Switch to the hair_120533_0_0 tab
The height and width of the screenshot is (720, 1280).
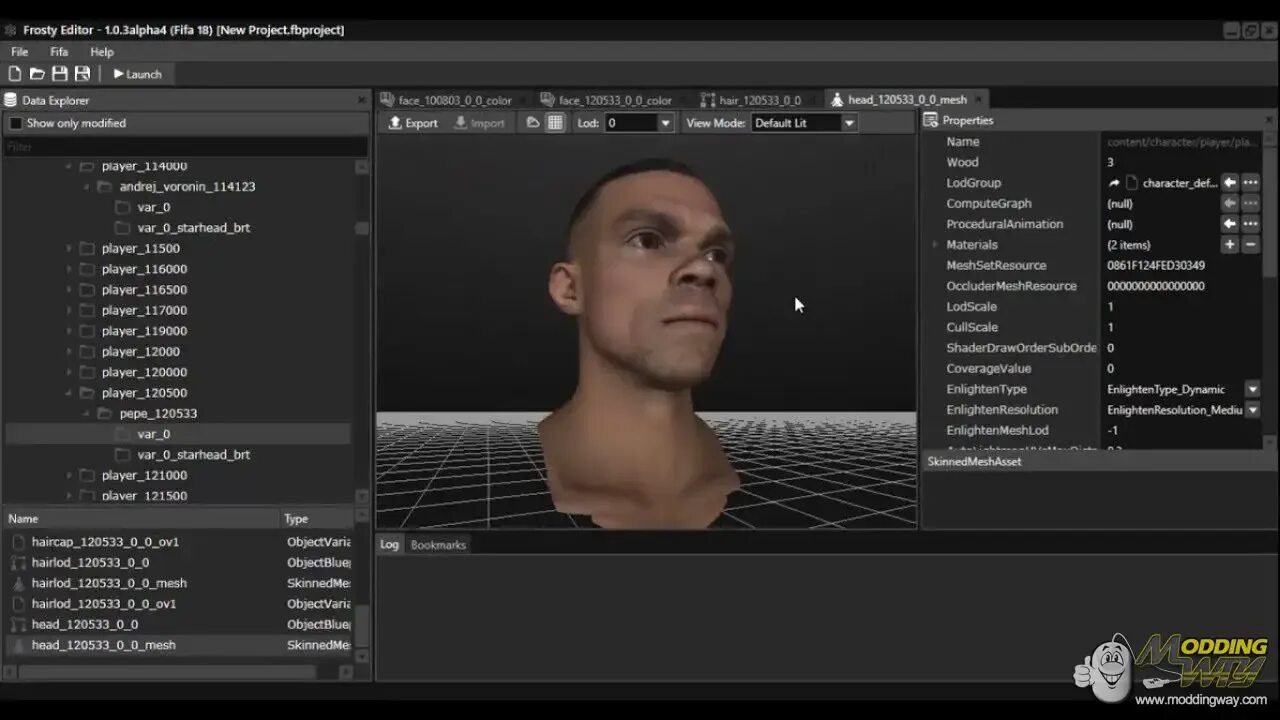pos(751,100)
